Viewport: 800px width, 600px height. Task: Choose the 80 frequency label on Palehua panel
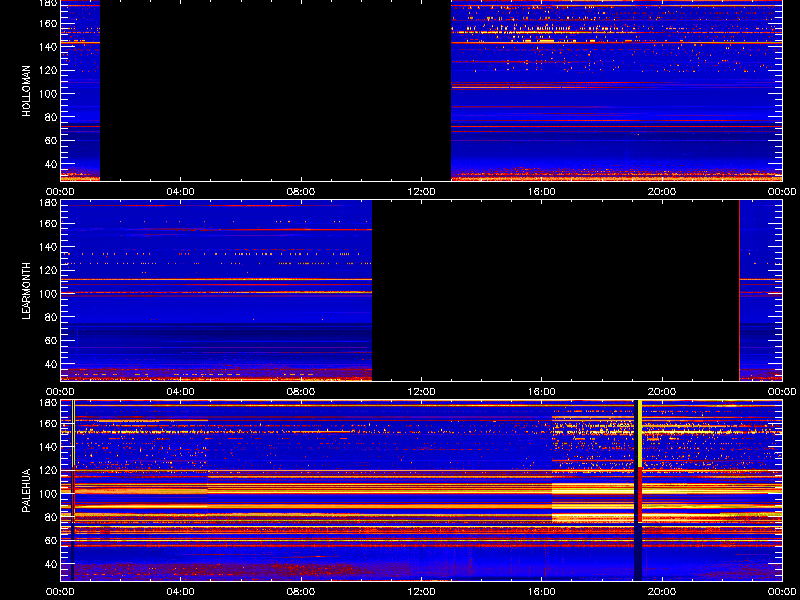pos(50,517)
